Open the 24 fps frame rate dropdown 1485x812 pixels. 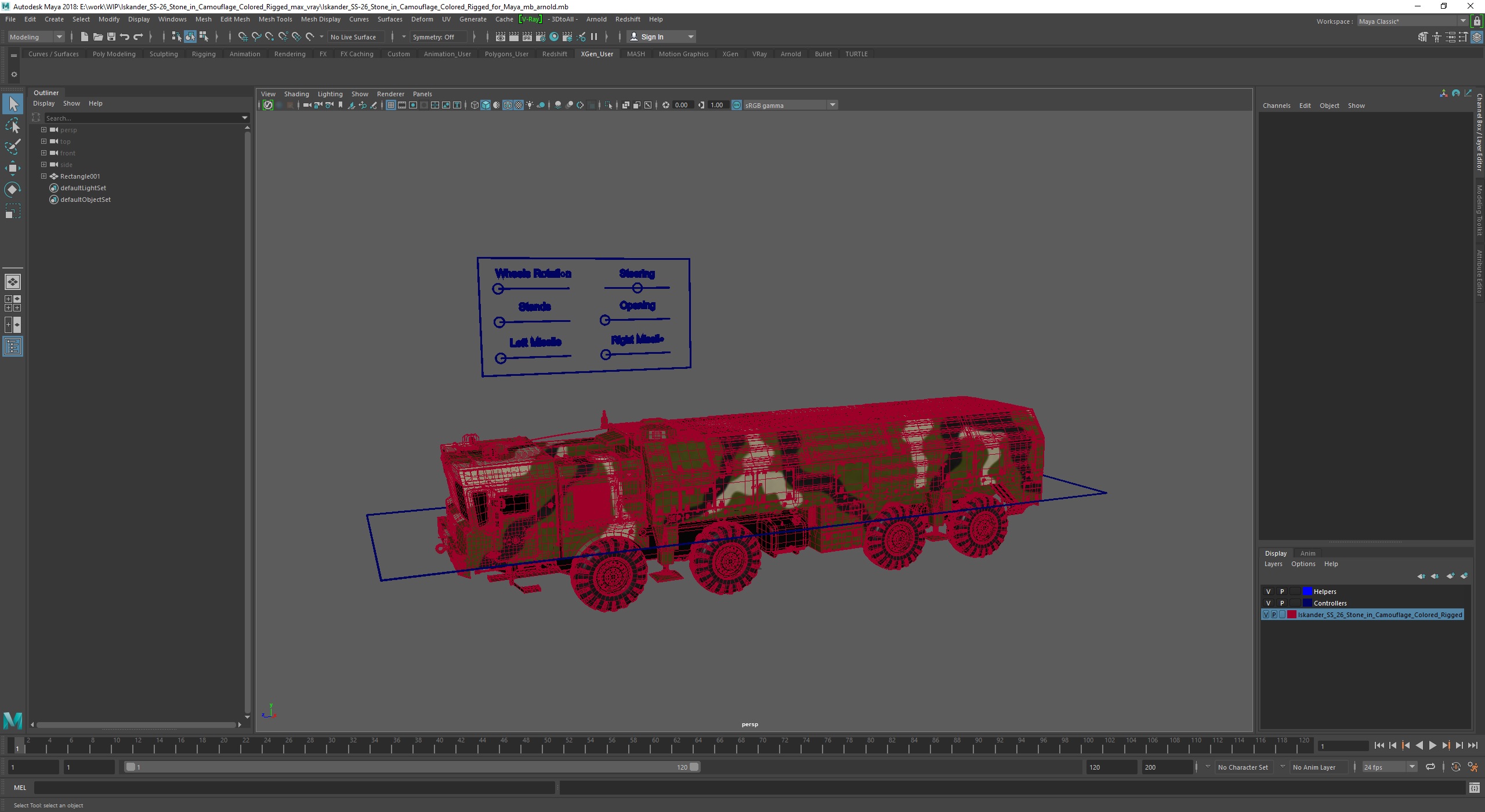click(x=1389, y=767)
